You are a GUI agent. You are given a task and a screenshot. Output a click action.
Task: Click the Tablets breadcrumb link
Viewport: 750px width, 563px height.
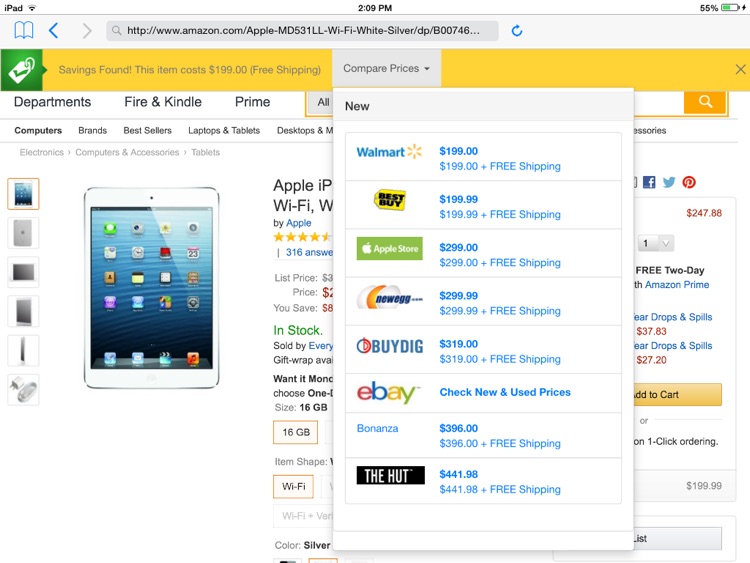tap(205, 152)
